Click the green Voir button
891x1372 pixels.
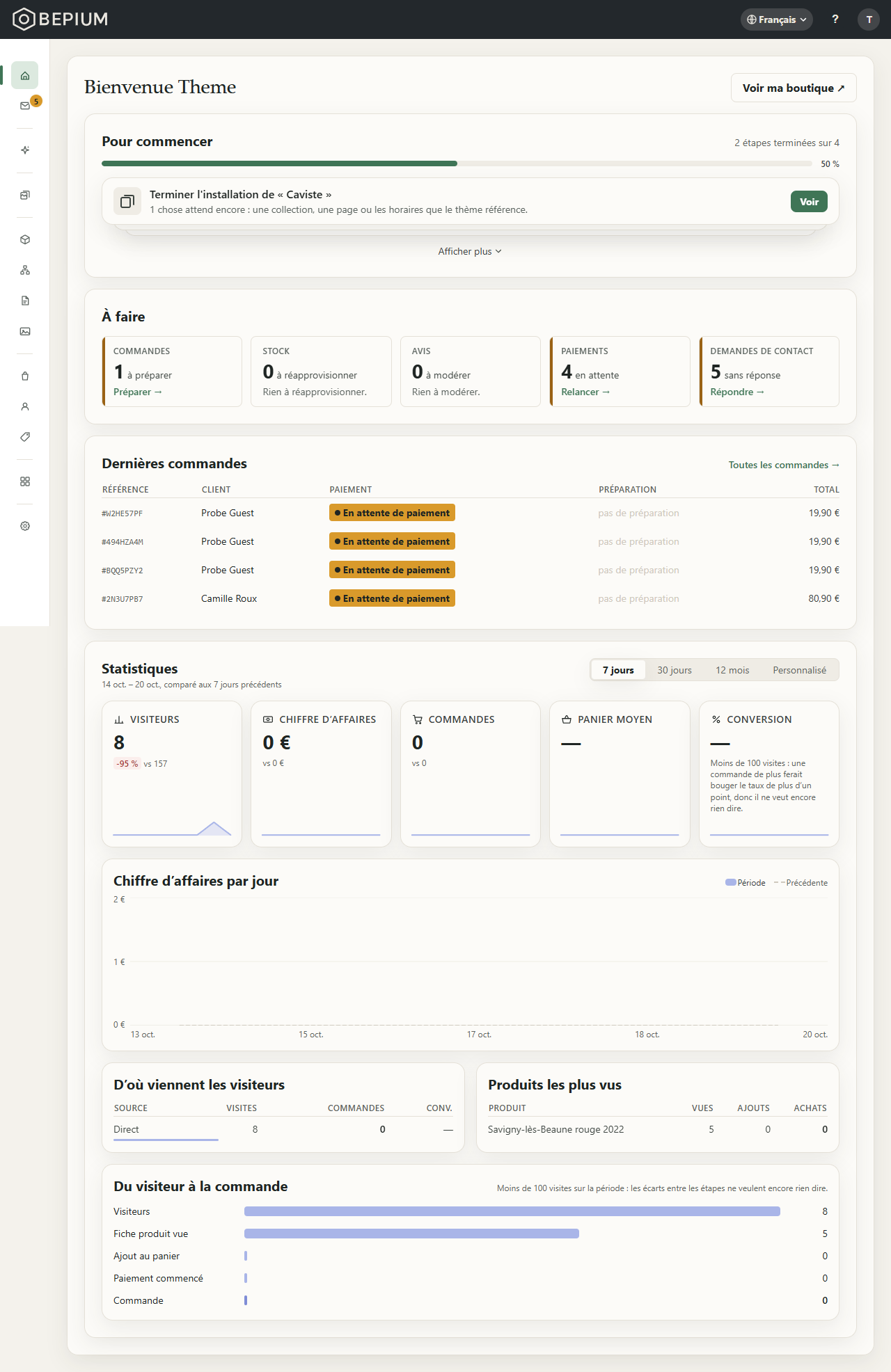click(x=809, y=202)
